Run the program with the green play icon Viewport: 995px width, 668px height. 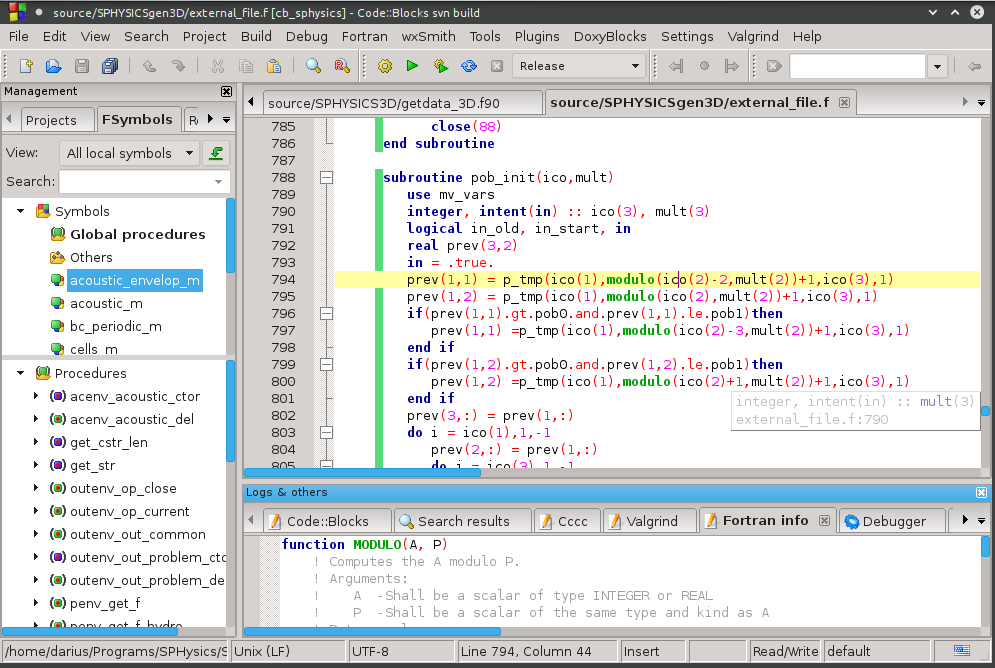point(412,65)
